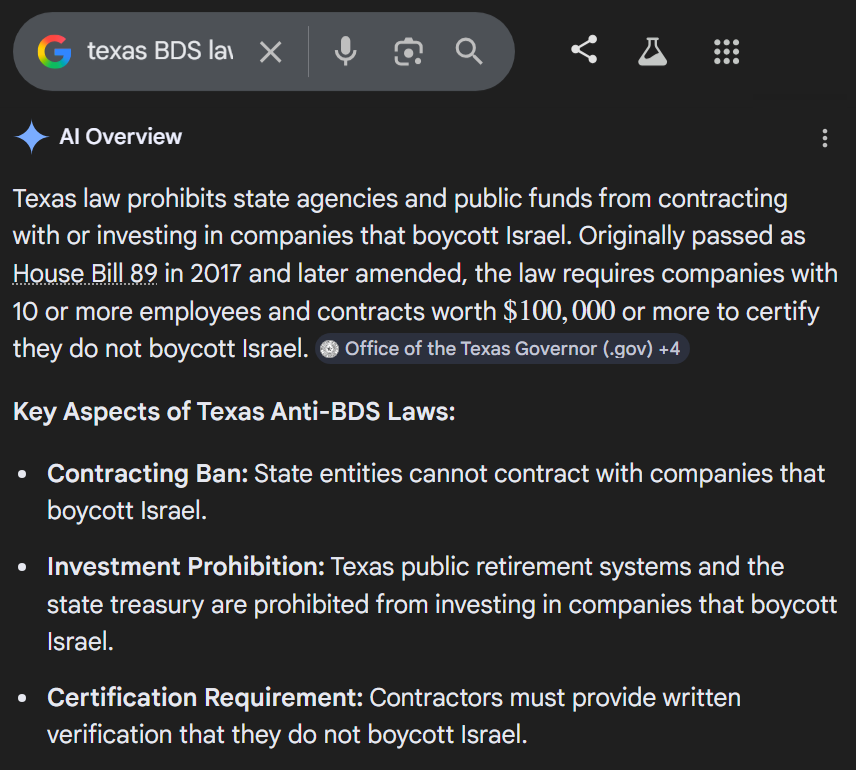Click the 'Contracting Ban:' bold label
This screenshot has height=770, width=856.
147,473
